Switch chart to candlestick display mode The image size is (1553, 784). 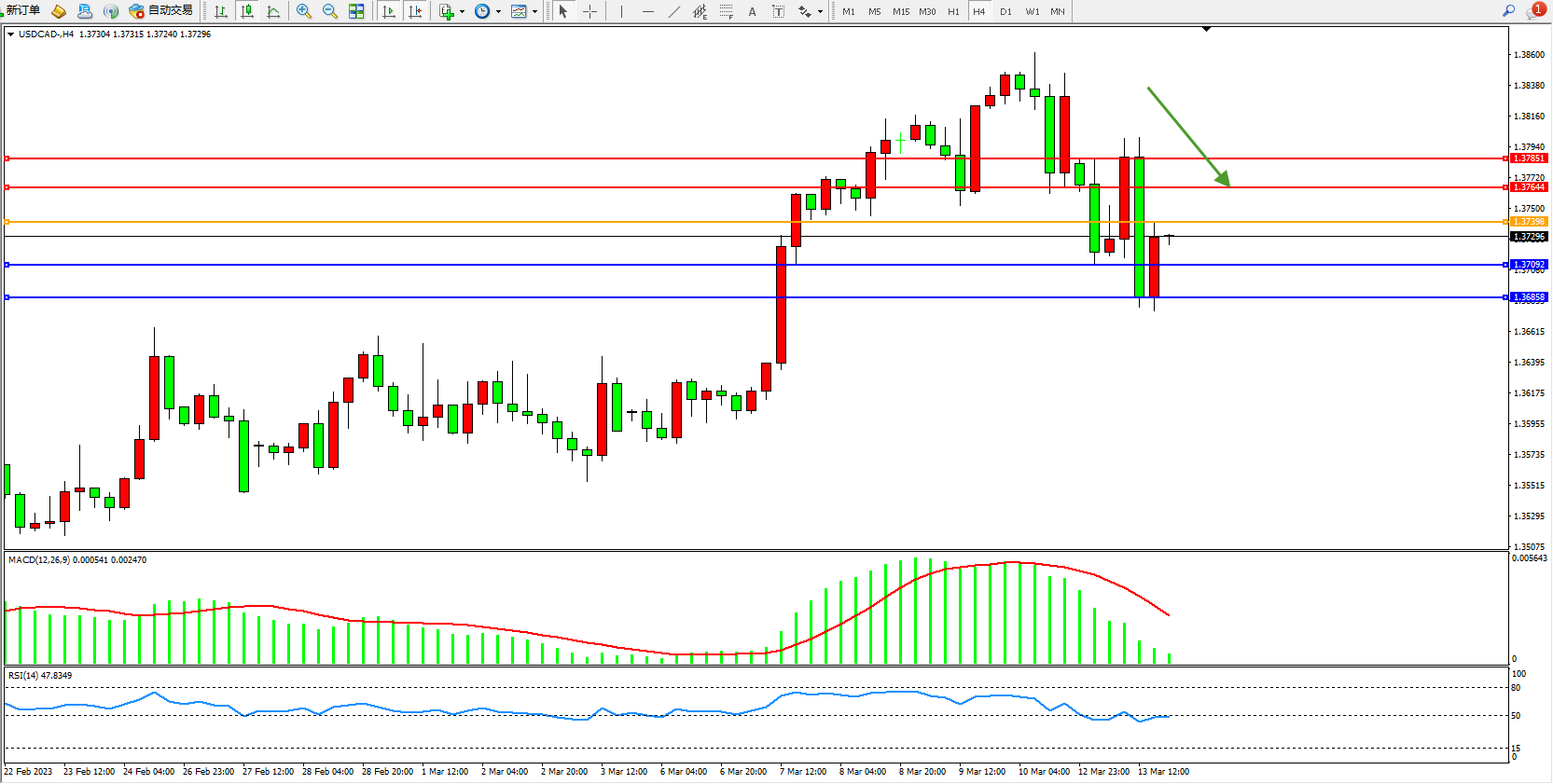(x=246, y=11)
